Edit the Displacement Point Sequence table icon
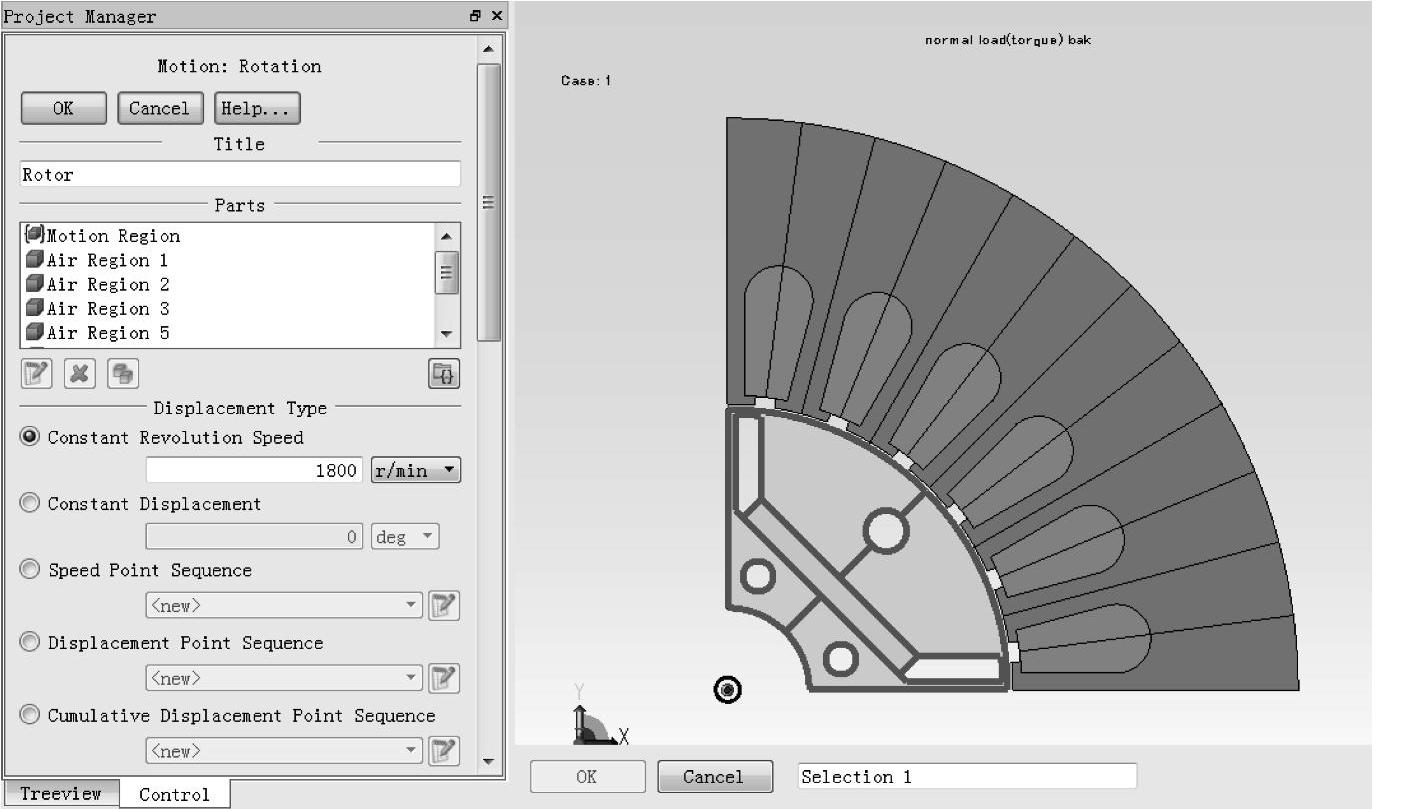This screenshot has height=809, width=1403. click(443, 679)
